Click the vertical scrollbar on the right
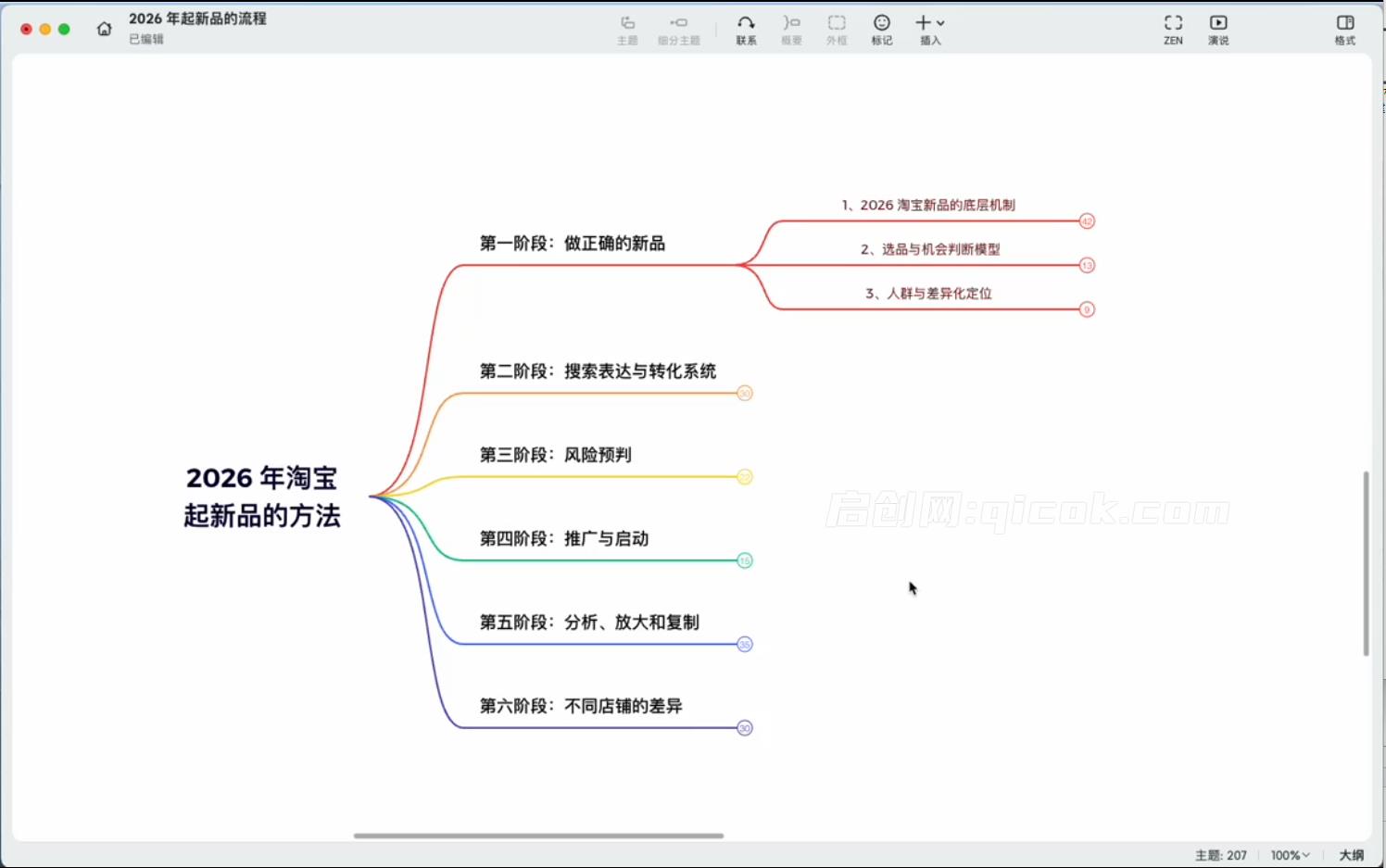This screenshot has width=1386, height=868. [1366, 563]
